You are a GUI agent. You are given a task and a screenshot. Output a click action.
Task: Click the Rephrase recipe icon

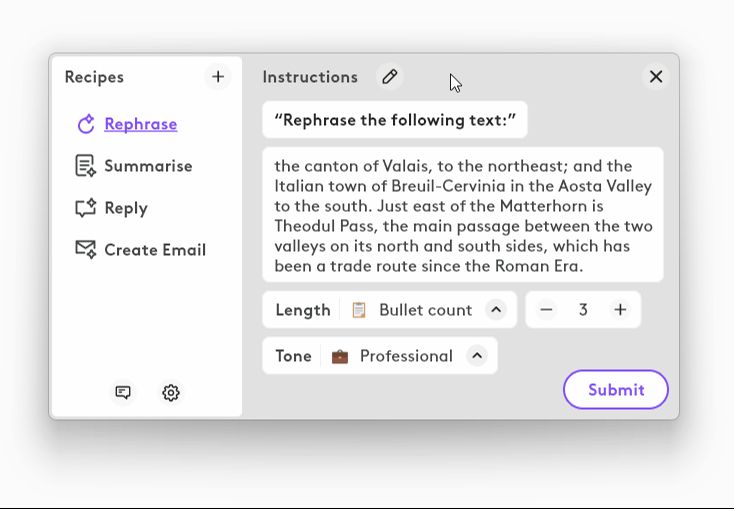coord(86,124)
